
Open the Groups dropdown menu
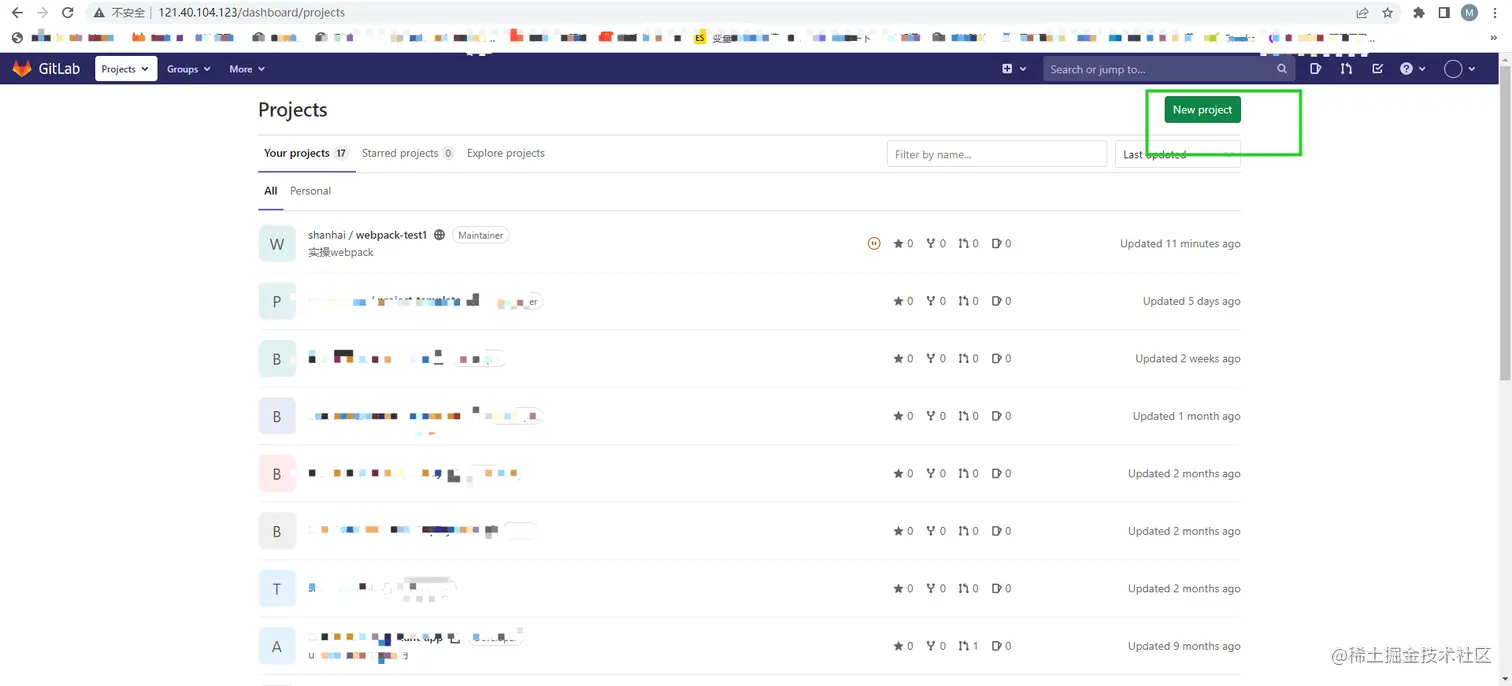pos(189,69)
